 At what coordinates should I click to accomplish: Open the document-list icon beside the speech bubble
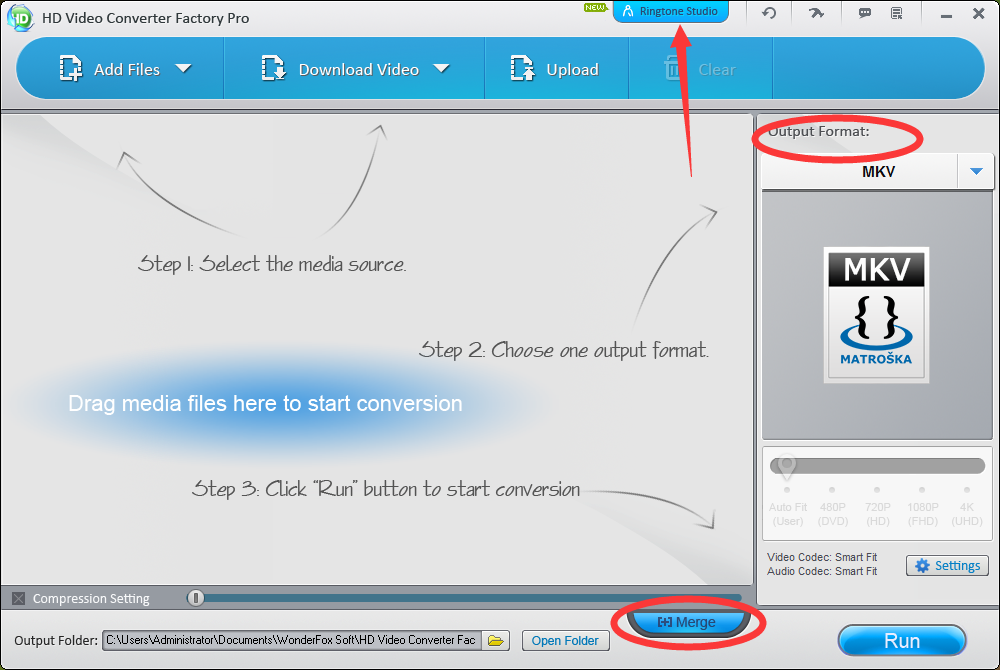897,13
